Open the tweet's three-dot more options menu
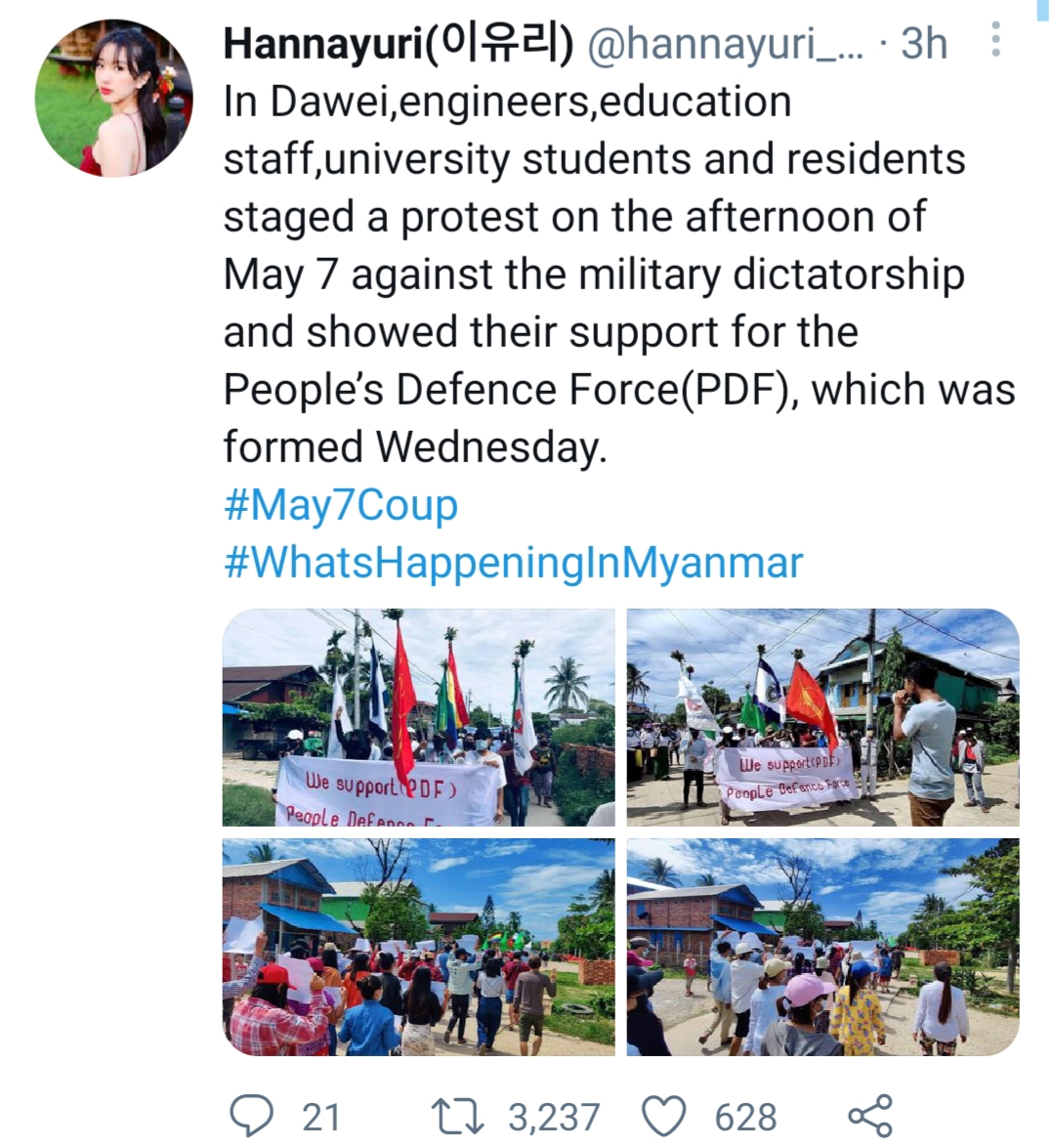The image size is (1054, 1148). coord(995,39)
